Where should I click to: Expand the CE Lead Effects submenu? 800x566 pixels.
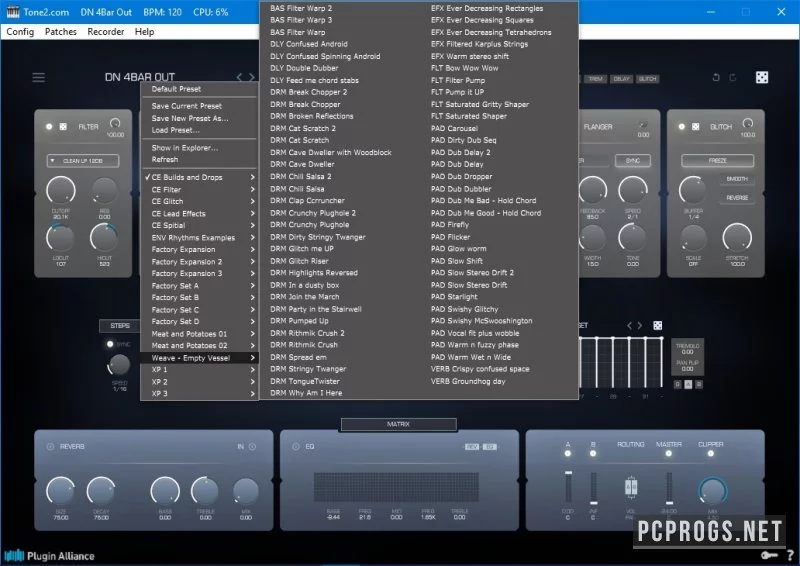(199, 213)
